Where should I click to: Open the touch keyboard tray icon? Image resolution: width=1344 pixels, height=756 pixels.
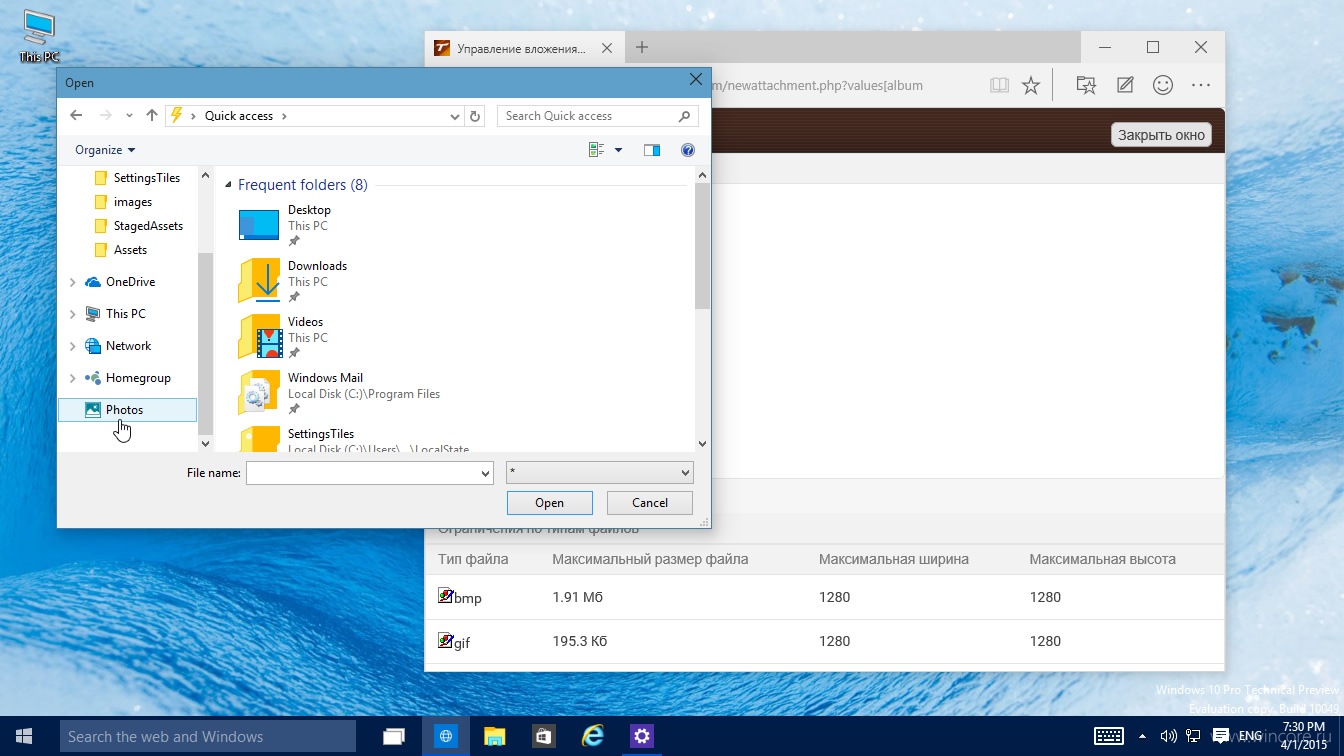1109,736
